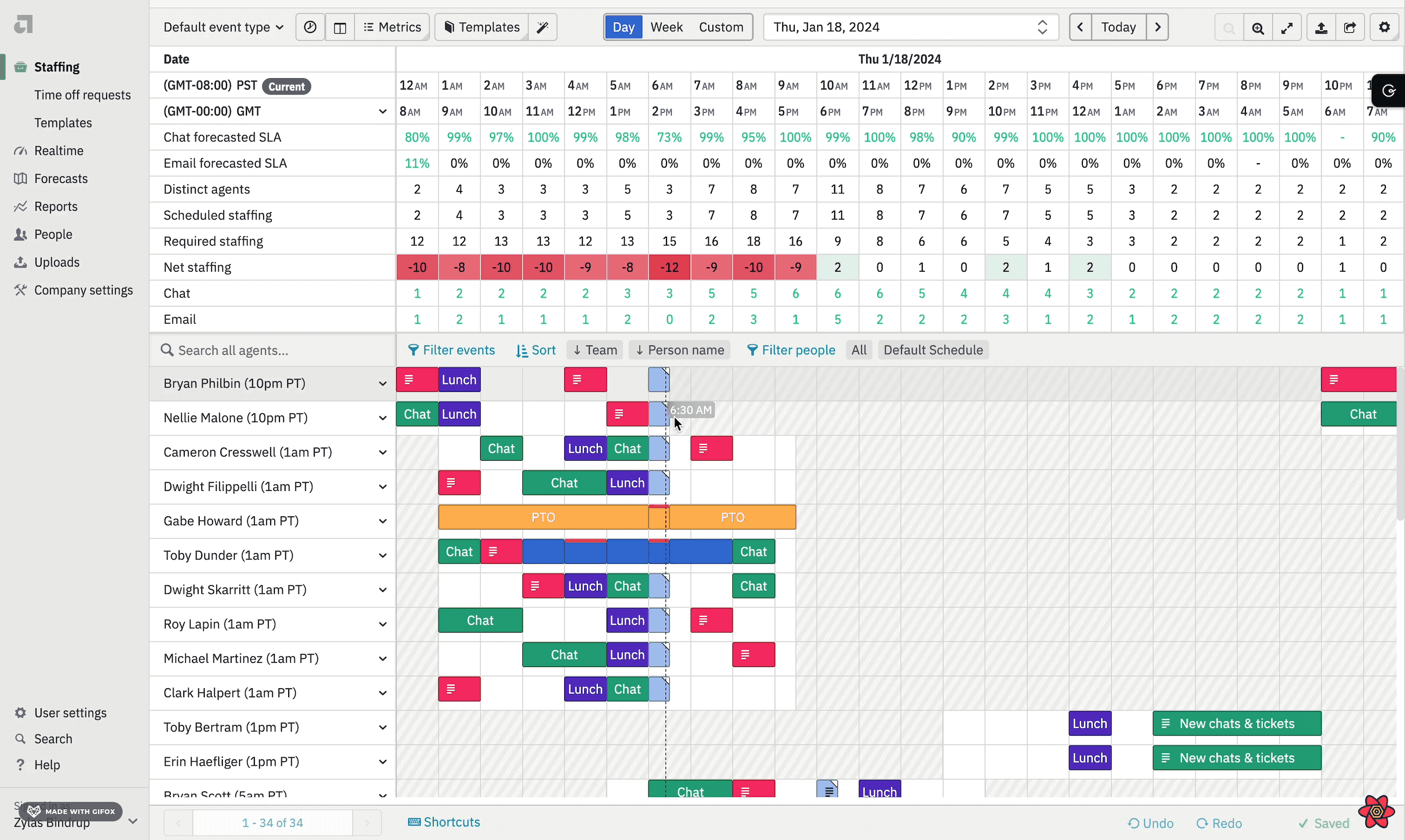Image resolution: width=1405 pixels, height=840 pixels.
Task: Click the upload icon in top toolbar
Action: 1321,27
